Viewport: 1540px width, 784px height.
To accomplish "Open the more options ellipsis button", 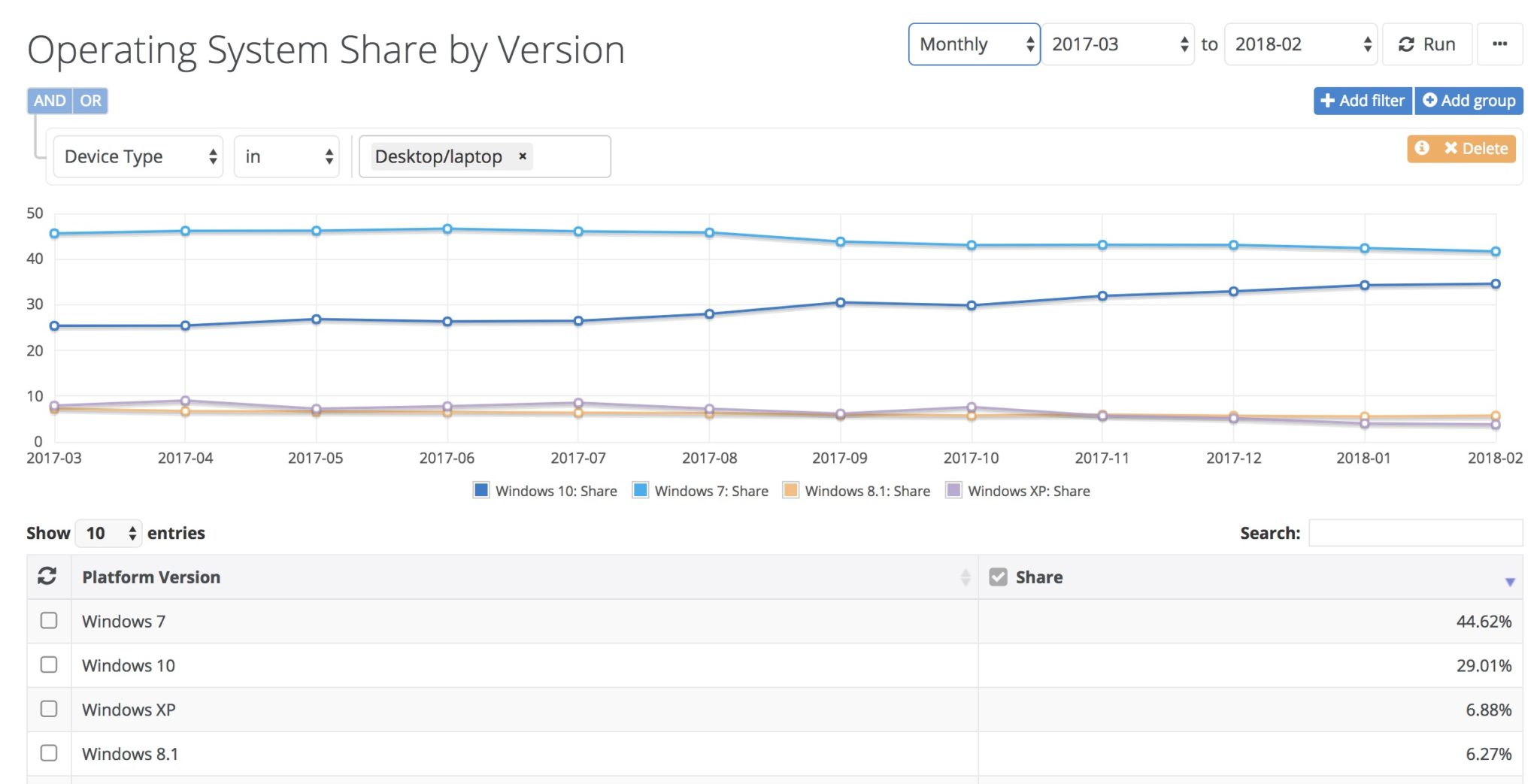I will click(1499, 44).
